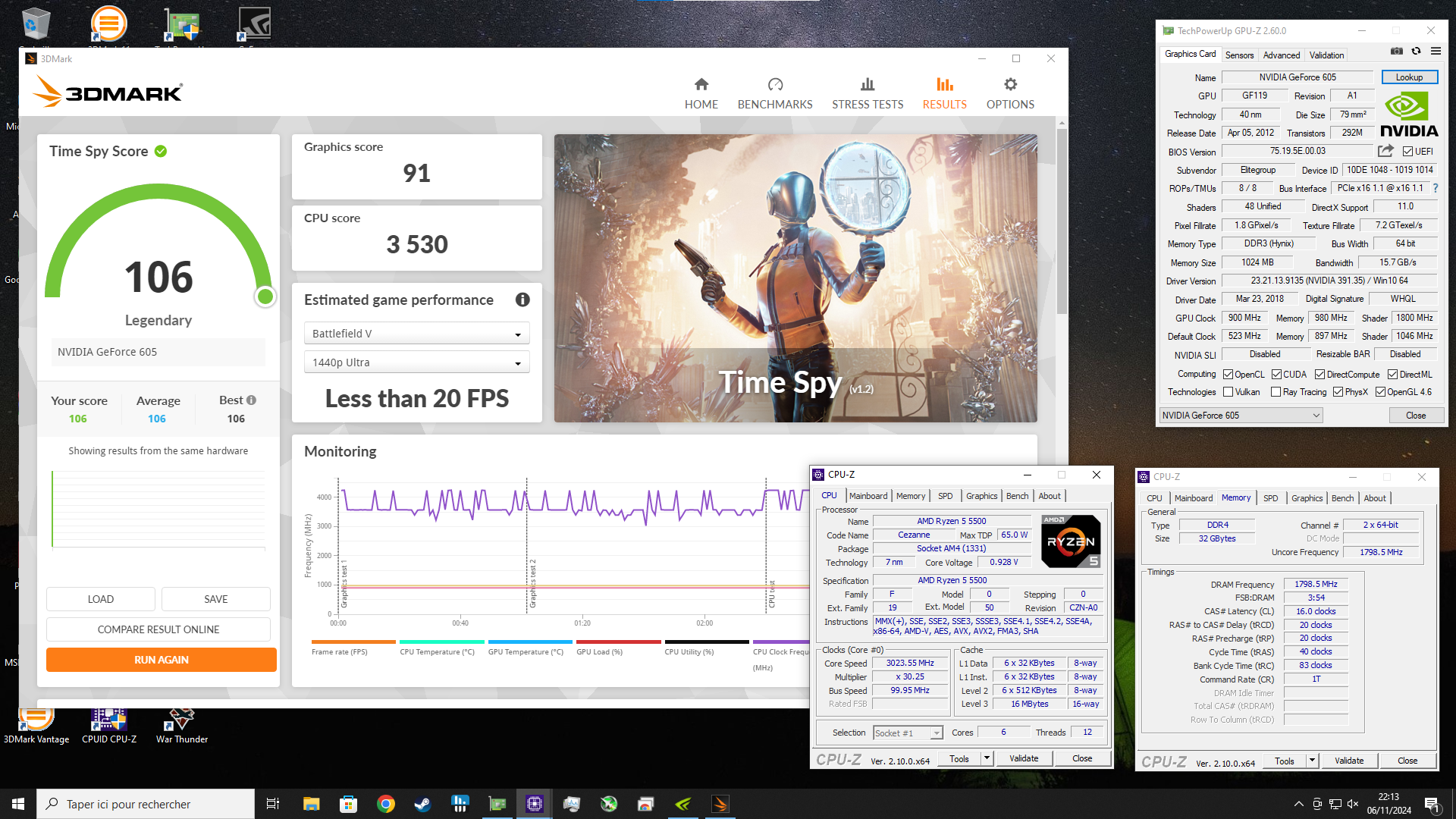1456x819 pixels.
Task: Click COMPARE RESULT ONLINE button
Action: [x=158, y=629]
